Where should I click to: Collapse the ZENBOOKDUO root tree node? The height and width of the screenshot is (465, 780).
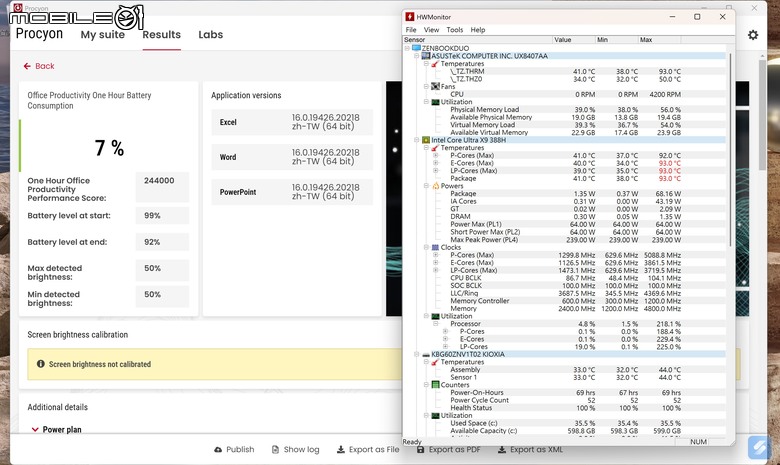pyautogui.click(x=408, y=48)
